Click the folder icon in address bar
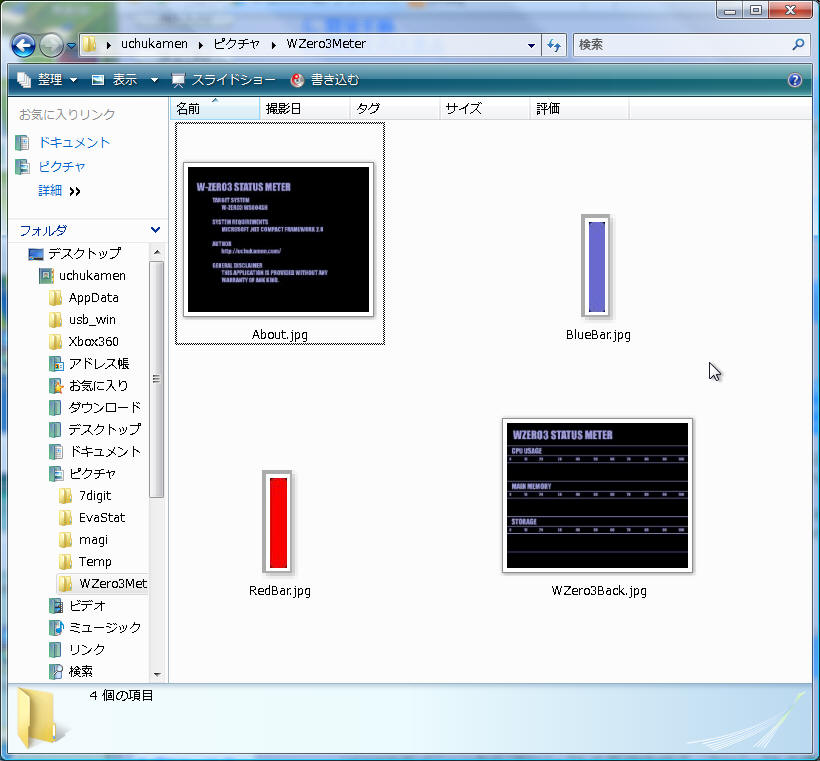 tap(90, 44)
